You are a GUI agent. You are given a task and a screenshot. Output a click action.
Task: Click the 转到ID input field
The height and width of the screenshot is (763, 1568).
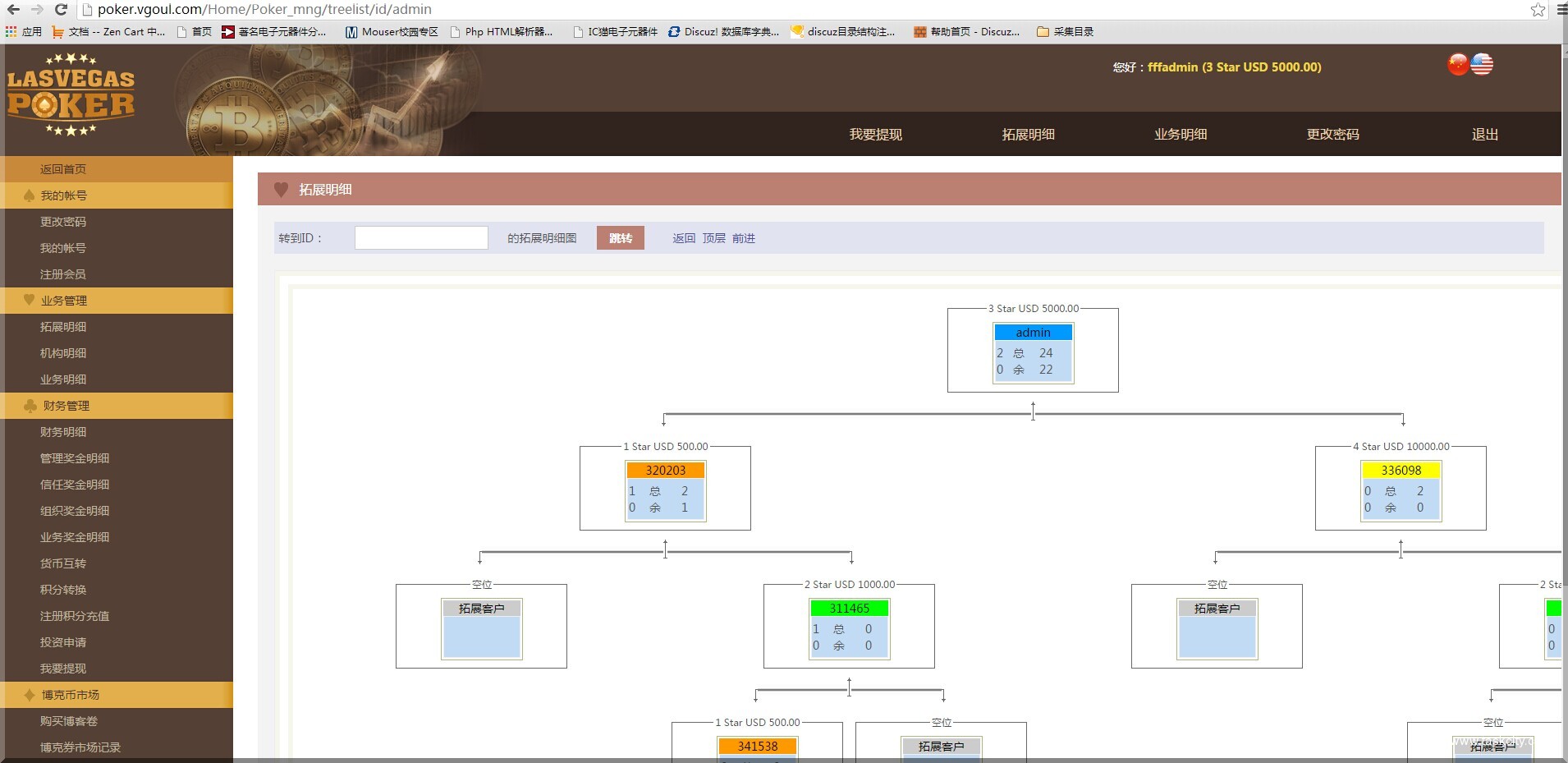421,238
